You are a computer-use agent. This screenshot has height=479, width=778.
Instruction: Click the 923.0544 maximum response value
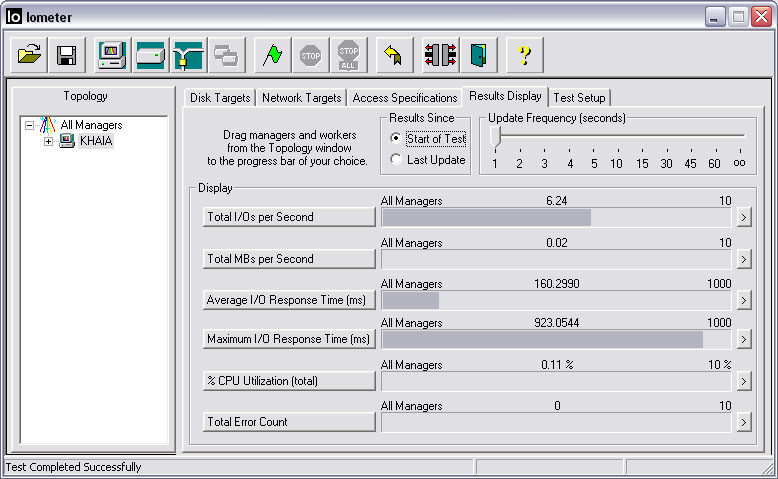coord(556,323)
